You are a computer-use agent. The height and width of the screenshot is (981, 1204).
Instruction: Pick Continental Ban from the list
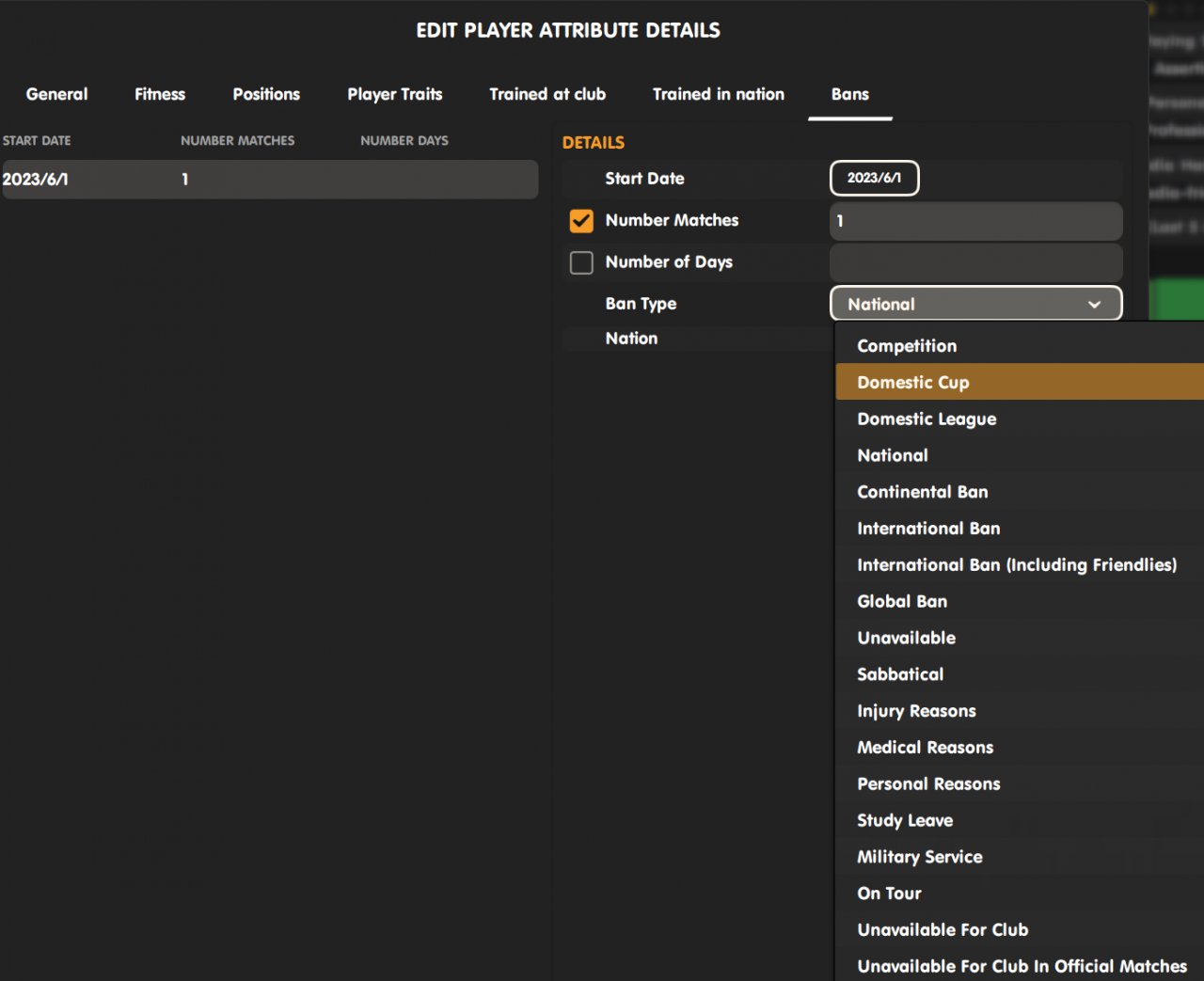[922, 492]
